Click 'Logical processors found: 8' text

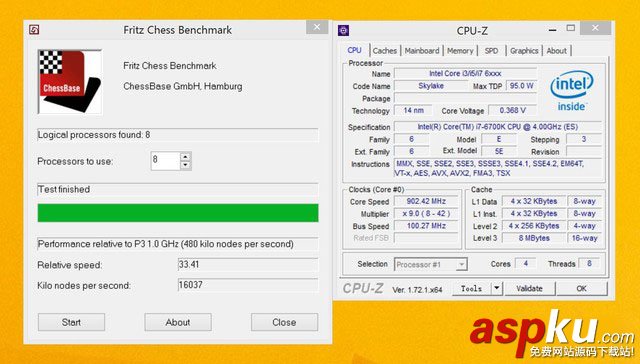point(94,135)
